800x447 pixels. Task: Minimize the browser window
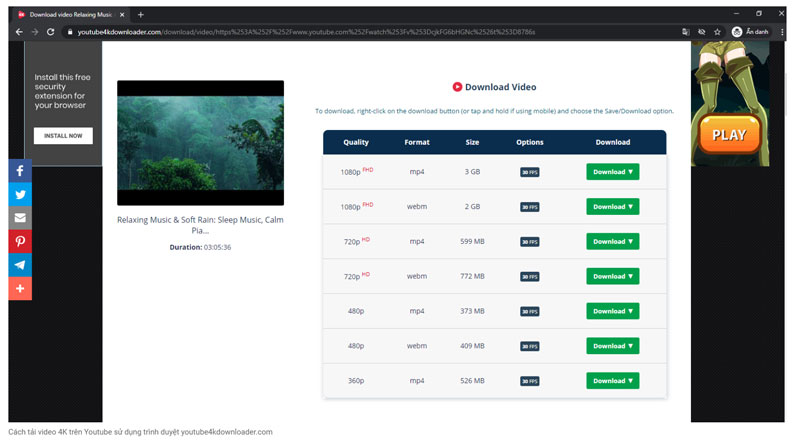coord(736,14)
